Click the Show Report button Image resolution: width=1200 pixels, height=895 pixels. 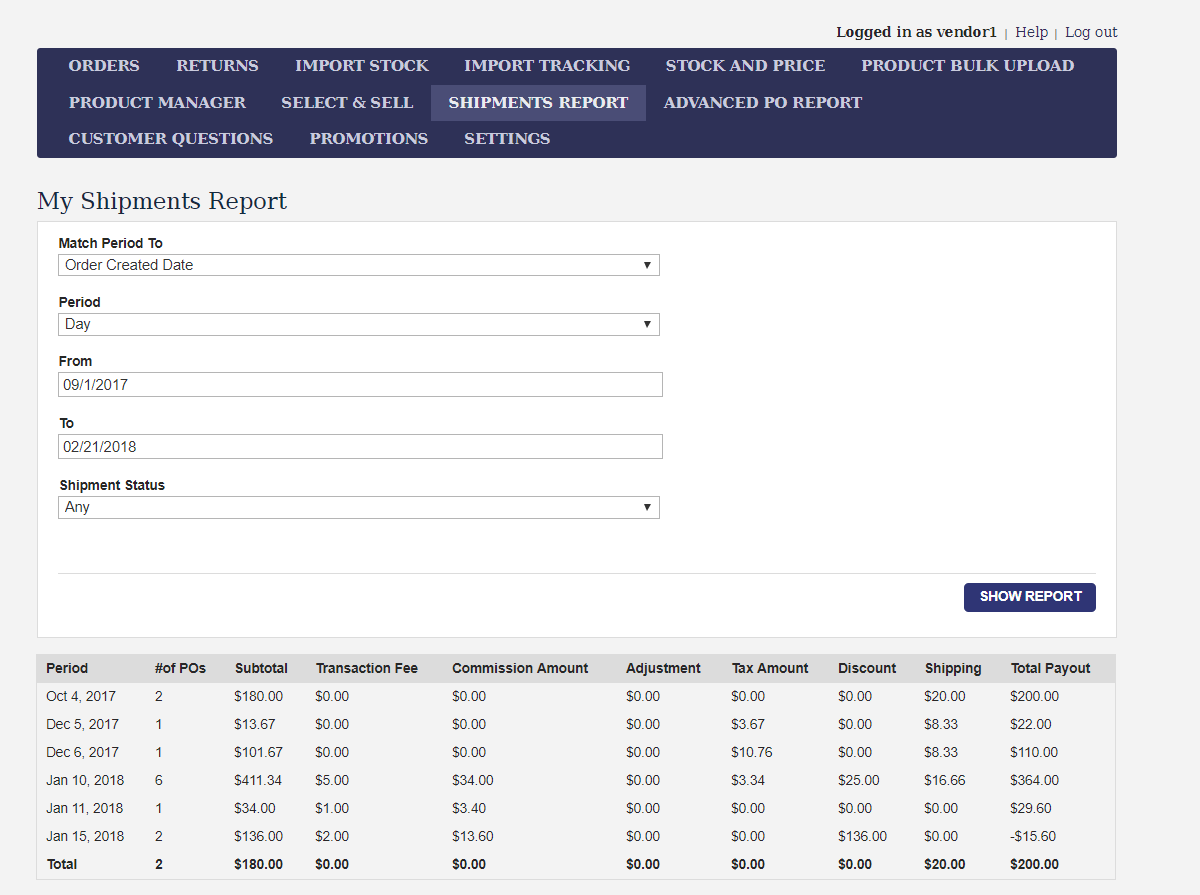coord(1030,597)
